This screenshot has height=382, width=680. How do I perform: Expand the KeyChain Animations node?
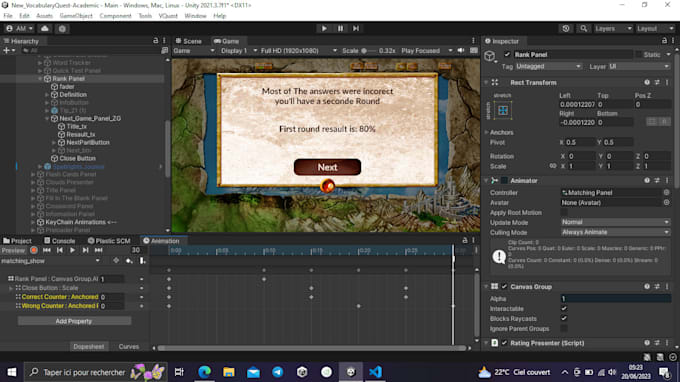(x=33, y=222)
